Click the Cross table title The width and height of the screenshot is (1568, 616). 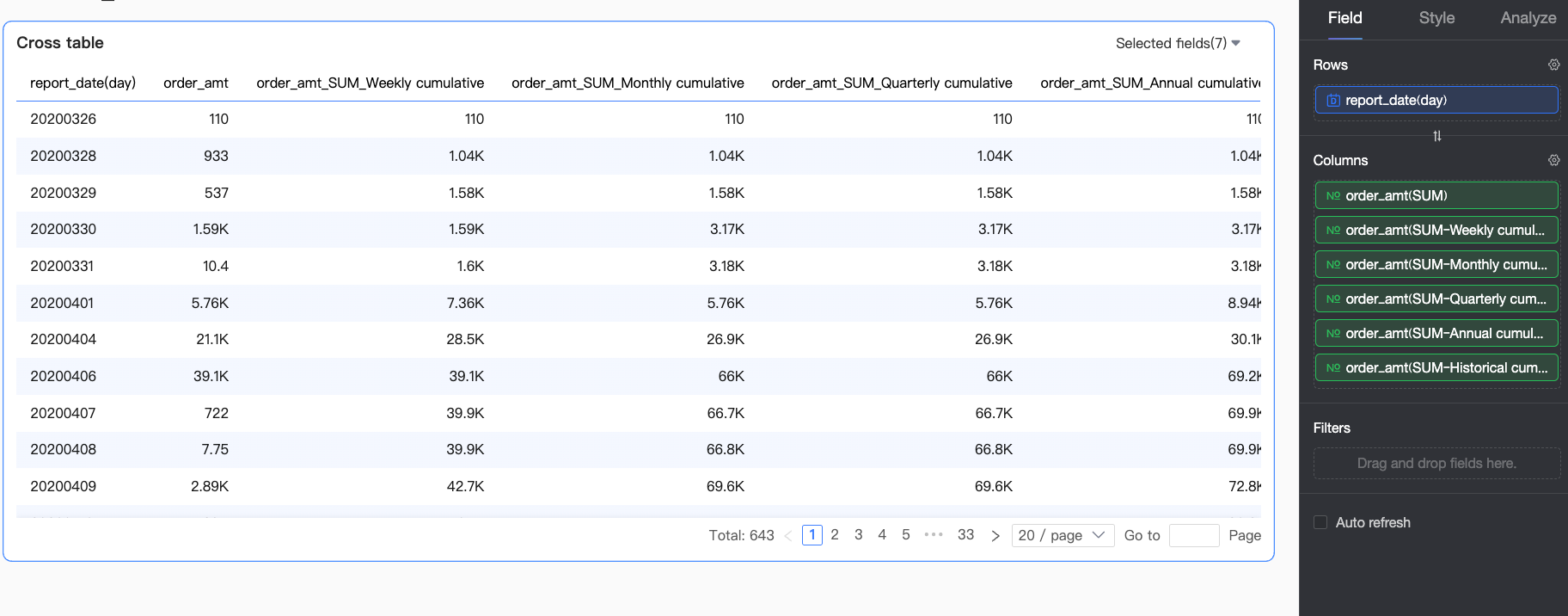(x=60, y=43)
